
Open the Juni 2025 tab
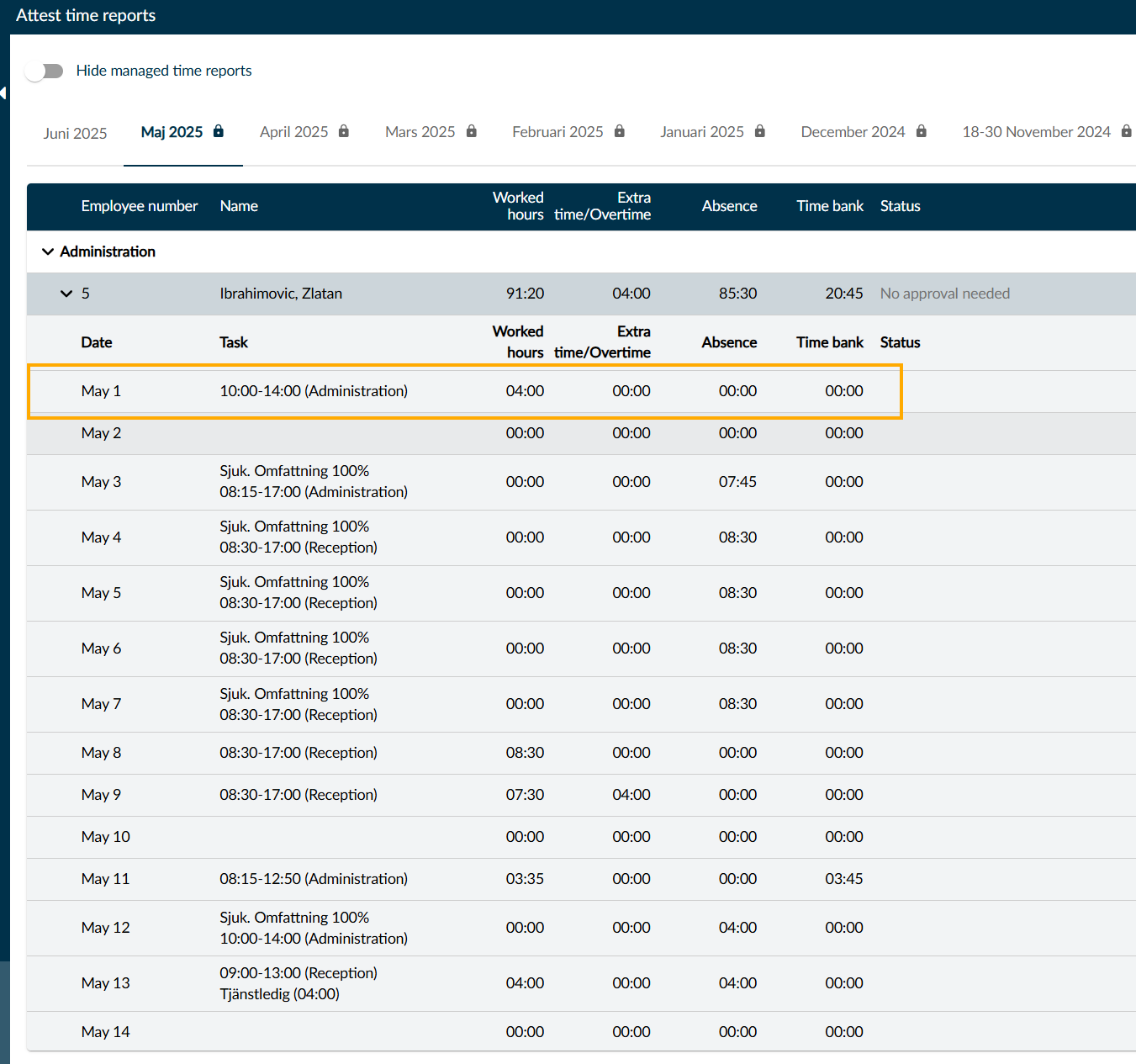(76, 133)
